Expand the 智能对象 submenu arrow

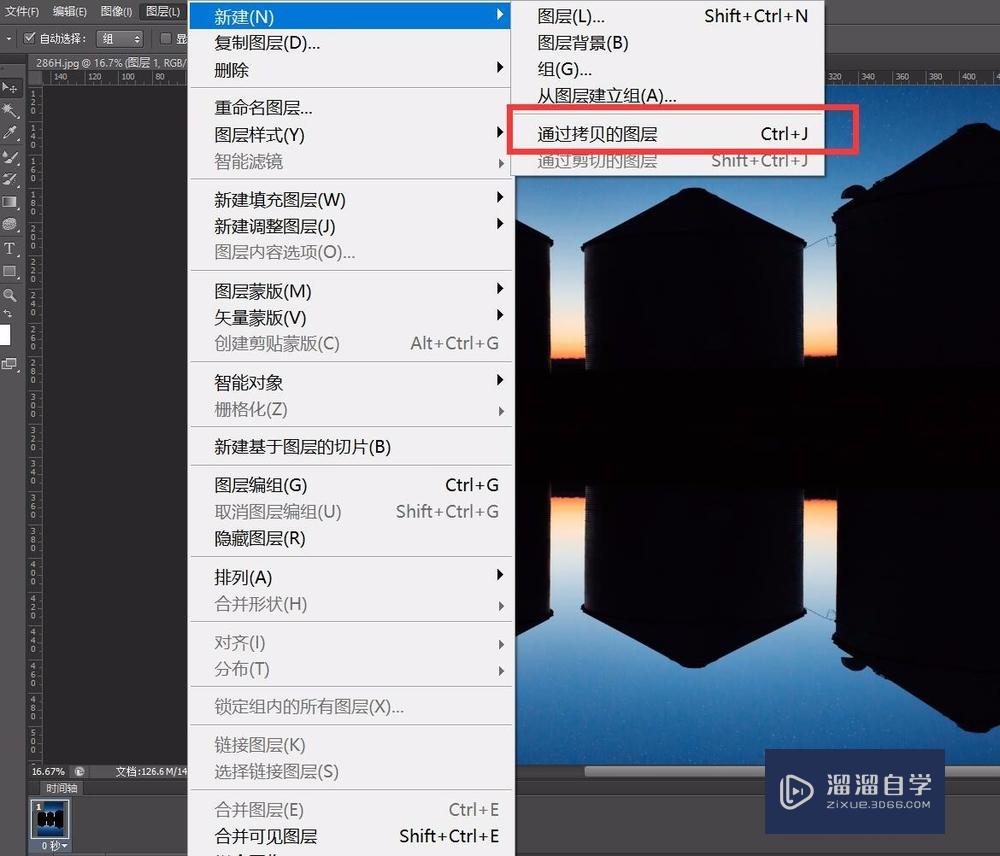500,380
